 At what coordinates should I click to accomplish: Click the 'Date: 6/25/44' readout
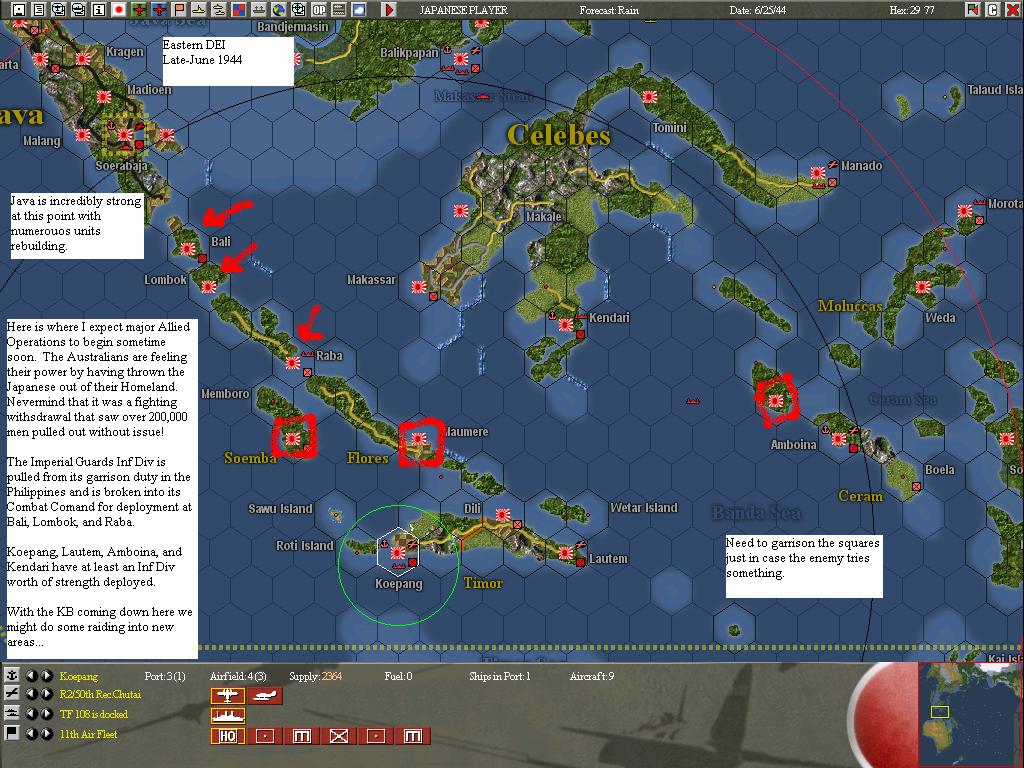click(758, 10)
